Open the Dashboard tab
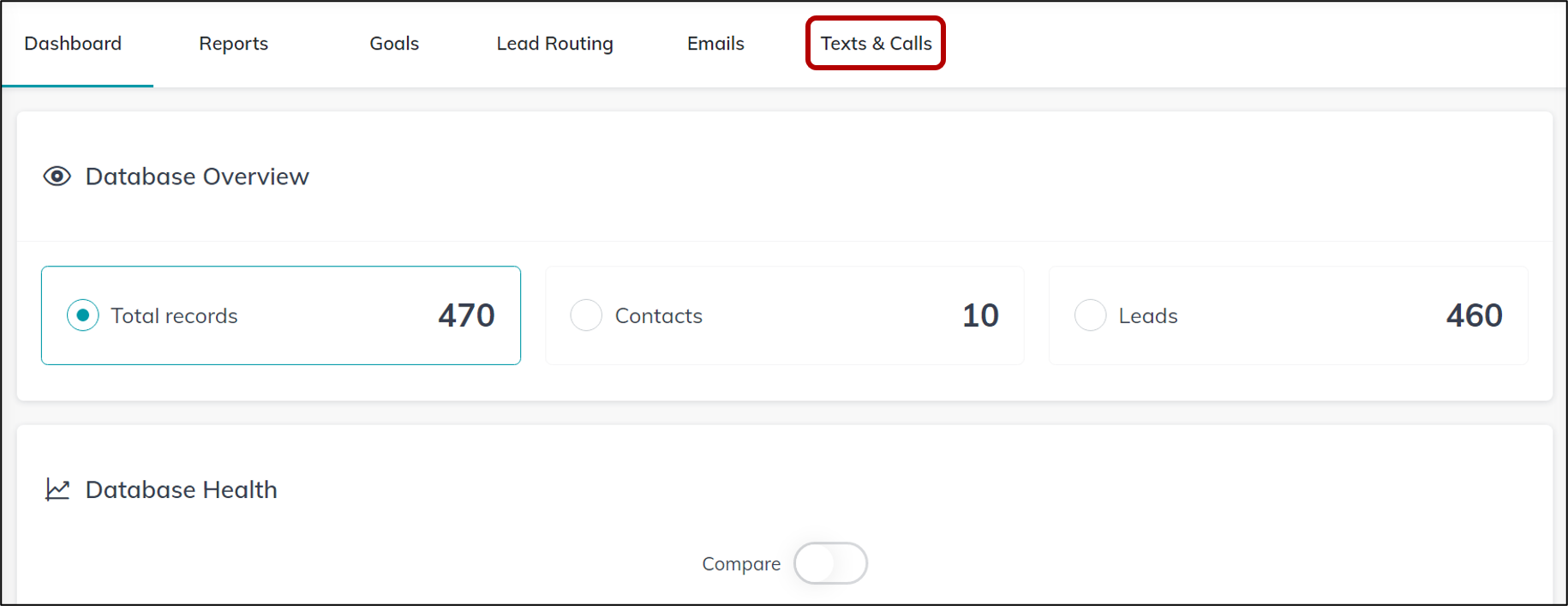This screenshot has width=1568, height=606. [x=73, y=44]
